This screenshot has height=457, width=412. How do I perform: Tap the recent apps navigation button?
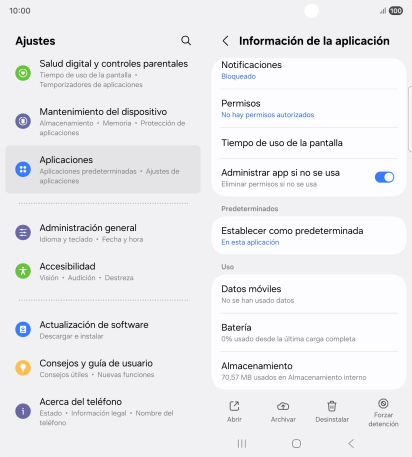tap(242, 444)
